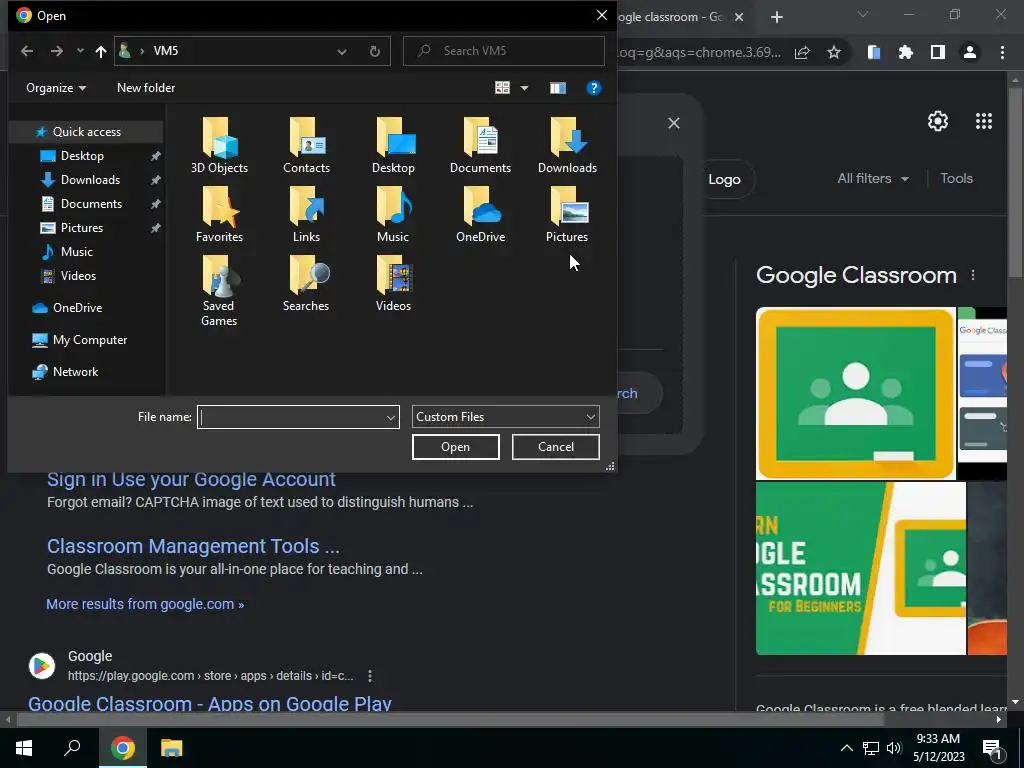The height and width of the screenshot is (768, 1024).
Task: Open the Google Classroom logo thumbnail
Action: 856,394
